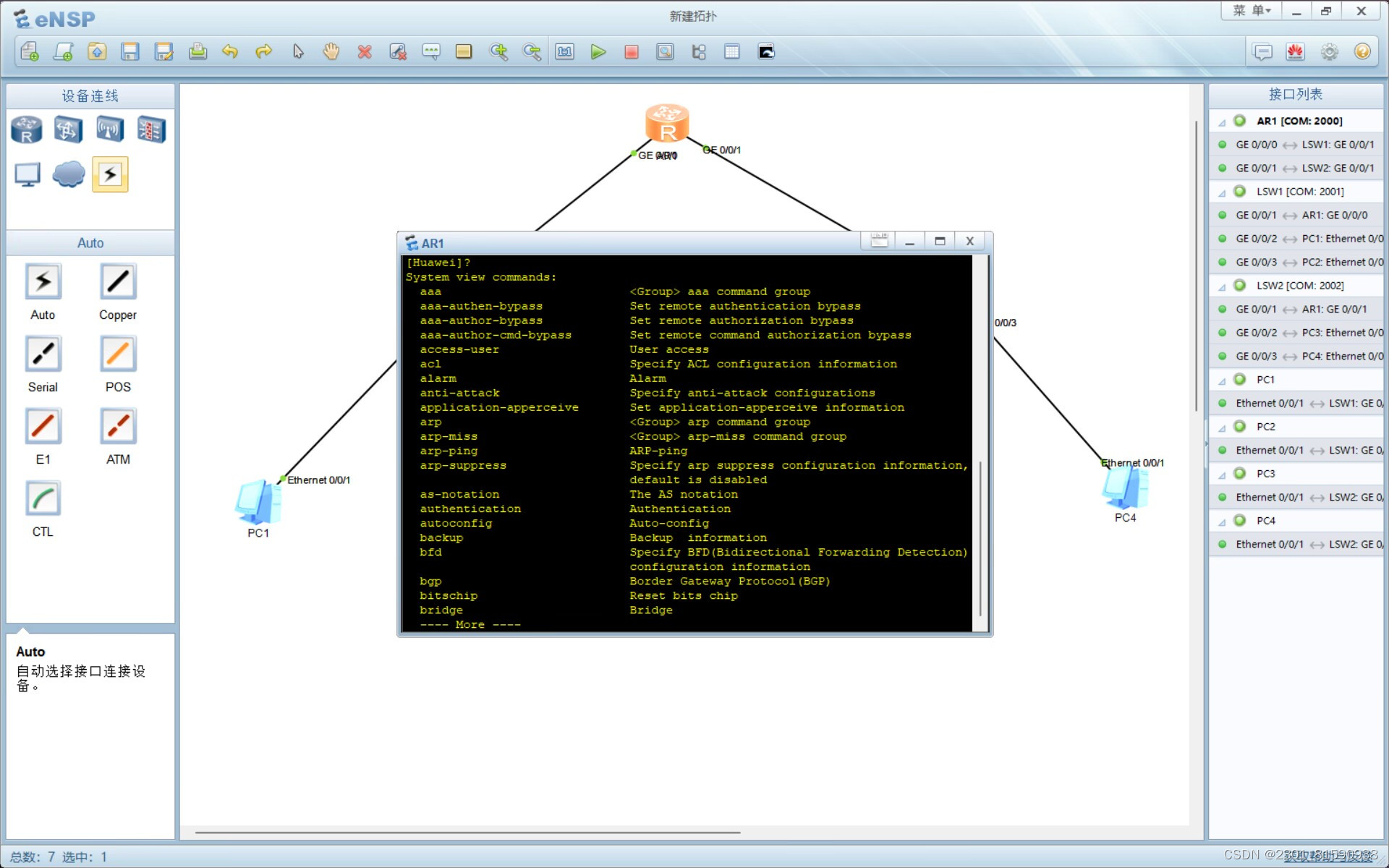
Task: Click the 设备连线 panel header
Action: coord(90,95)
